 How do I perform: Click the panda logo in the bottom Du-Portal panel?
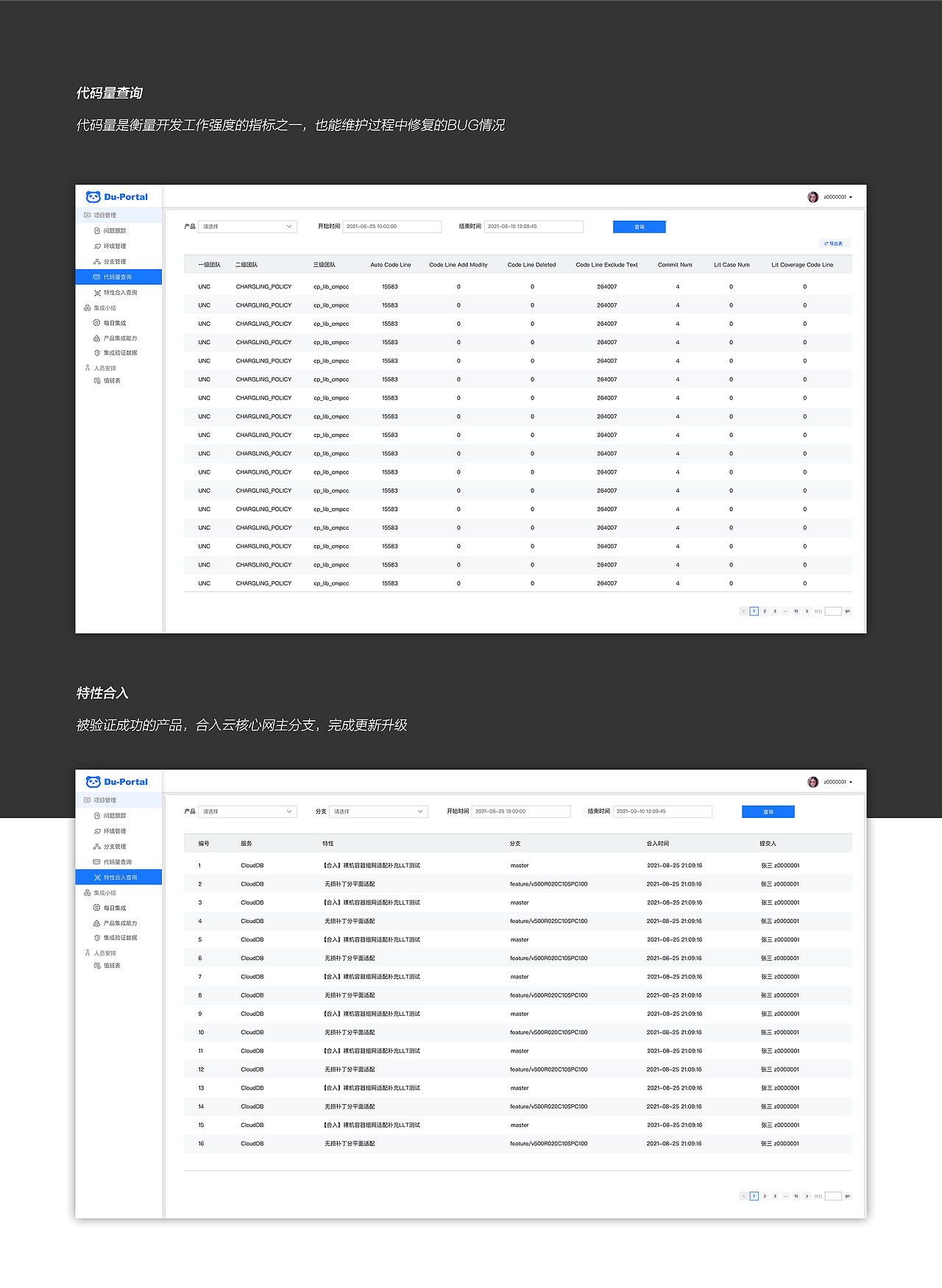93,782
